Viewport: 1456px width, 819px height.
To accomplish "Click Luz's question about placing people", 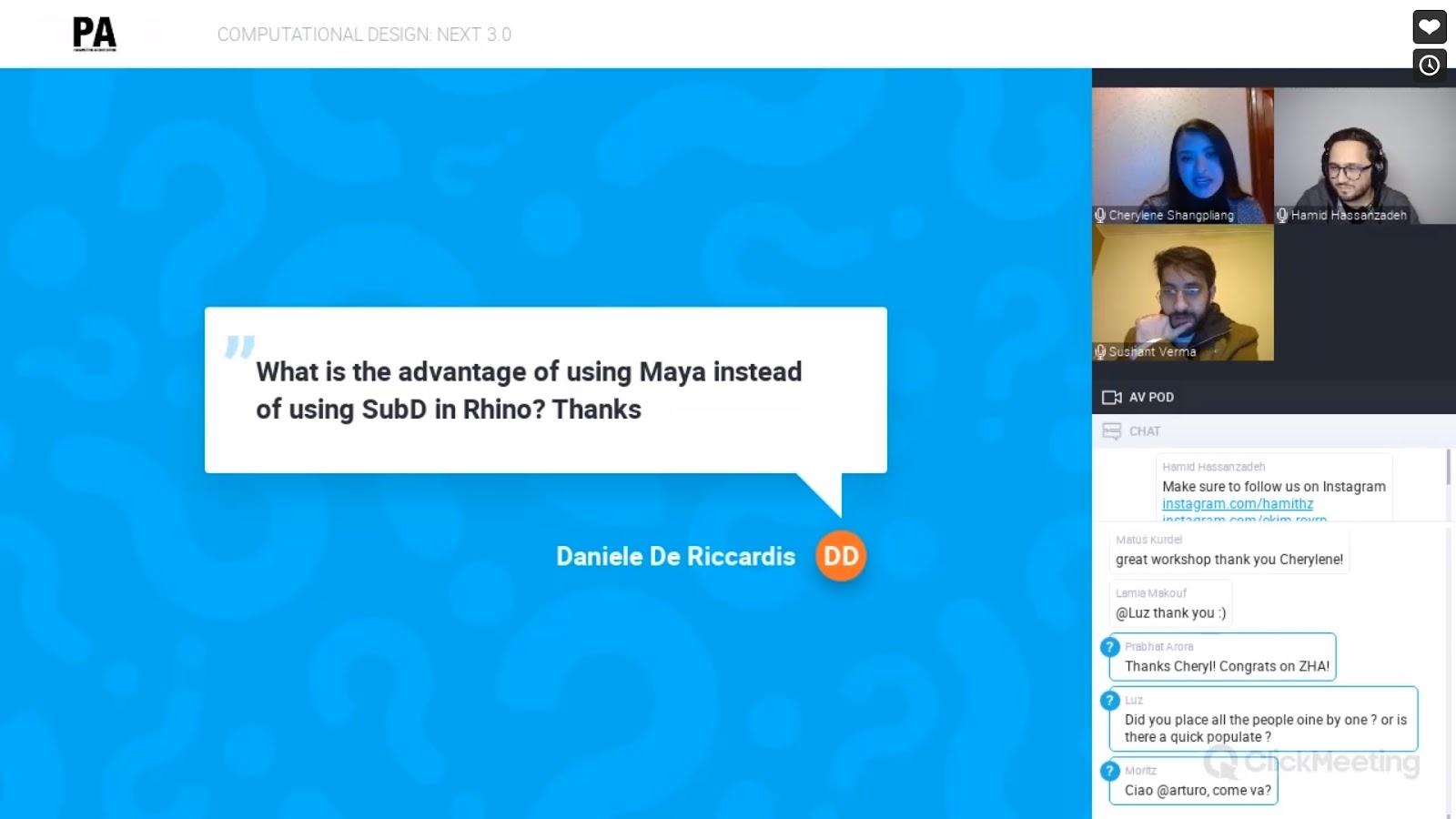I will (1266, 728).
